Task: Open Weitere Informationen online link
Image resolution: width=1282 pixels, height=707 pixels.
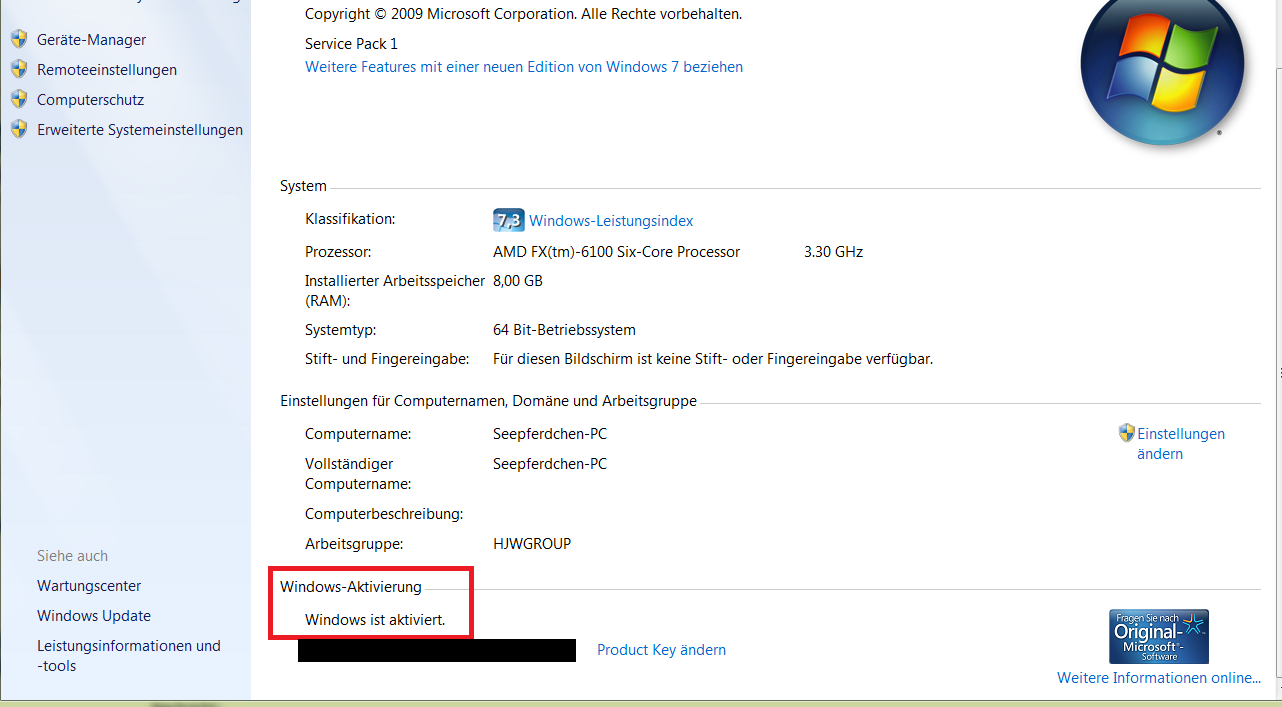Action: point(1159,678)
